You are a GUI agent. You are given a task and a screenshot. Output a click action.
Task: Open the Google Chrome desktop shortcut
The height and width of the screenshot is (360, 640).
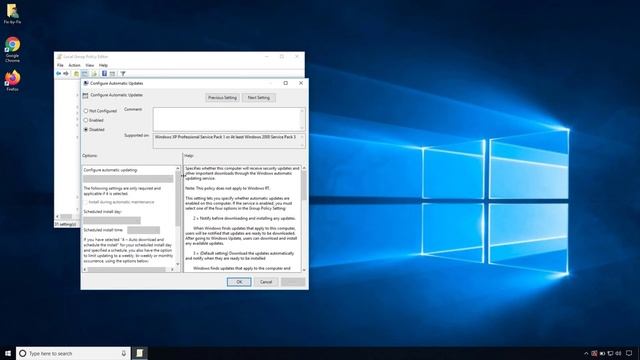tap(12, 49)
